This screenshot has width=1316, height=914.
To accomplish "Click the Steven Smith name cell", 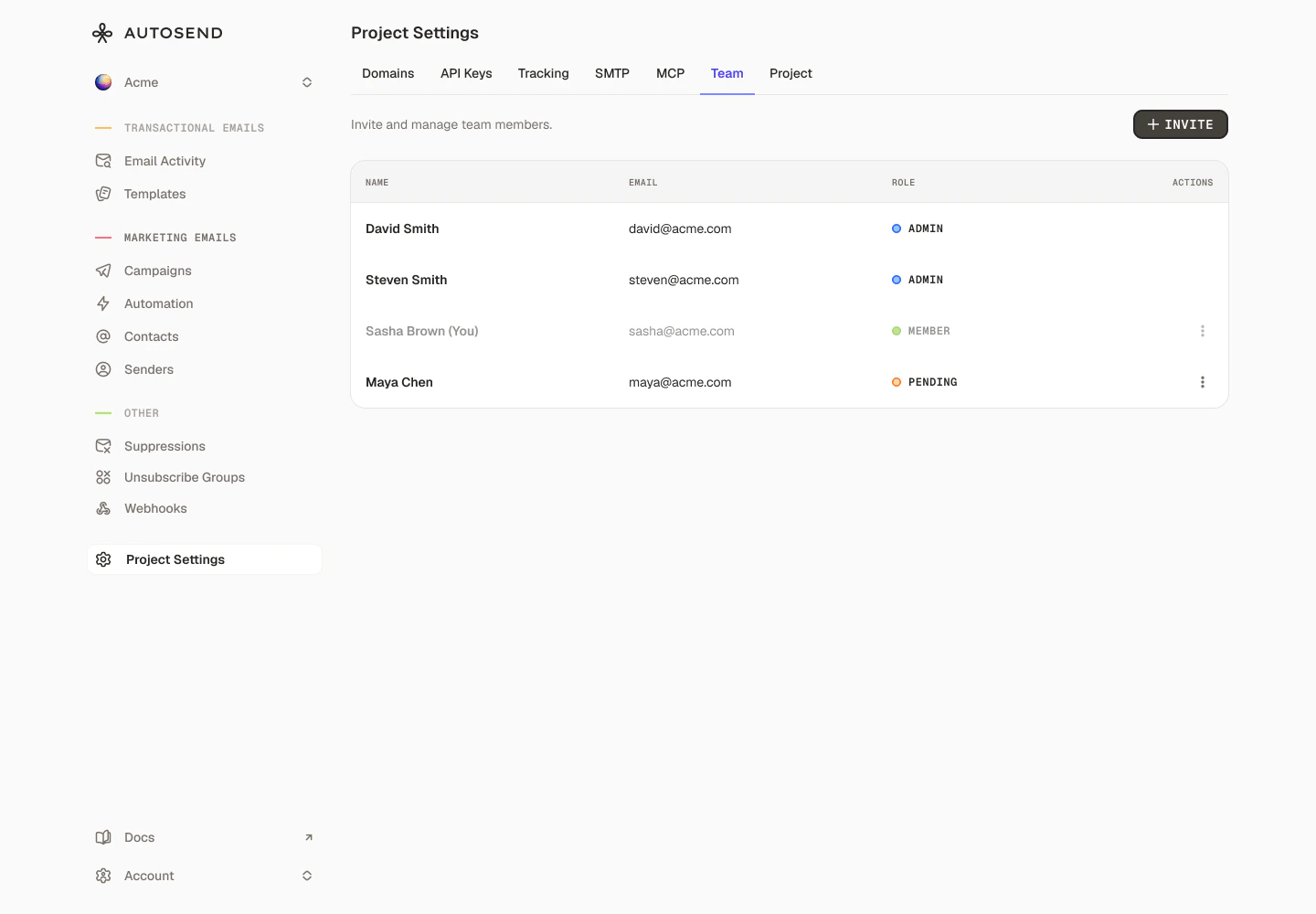I will (407, 280).
